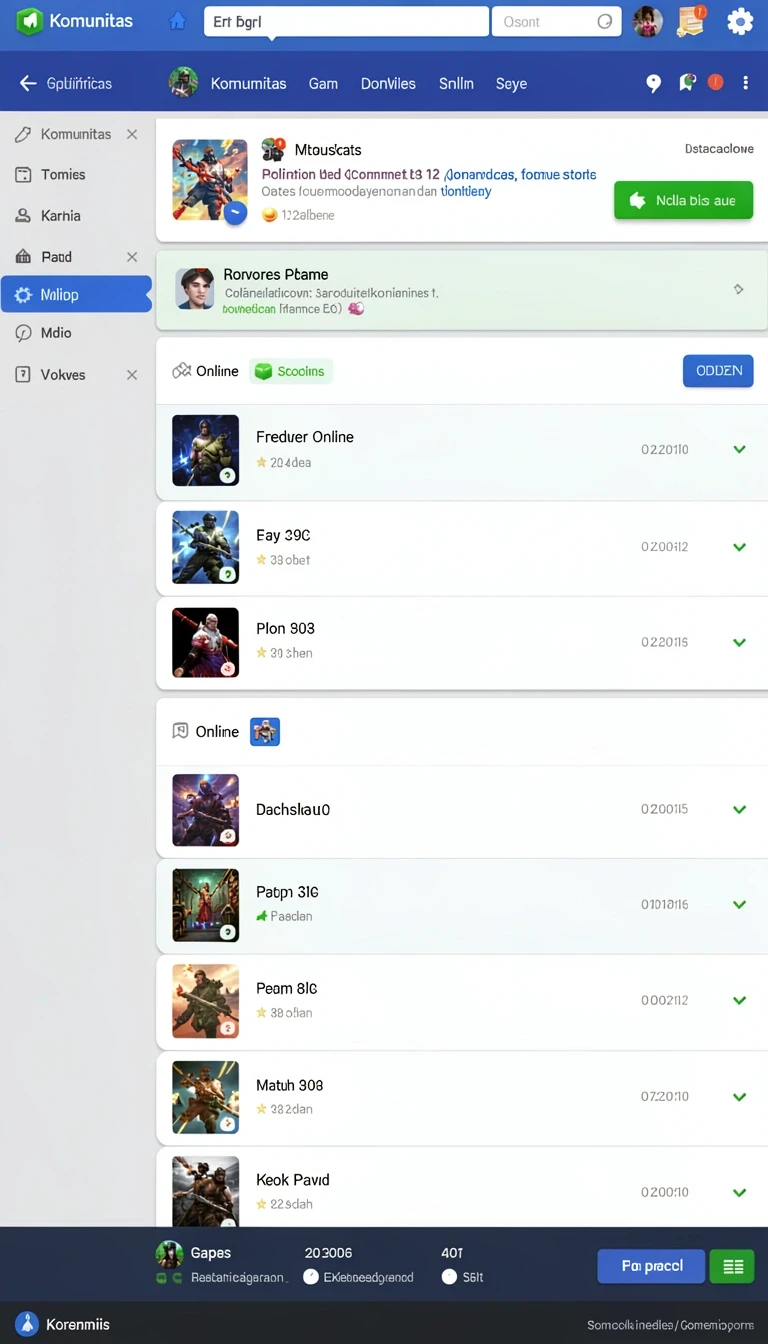Screen dimensions: 768x1344
Task: Close the Komunitas sidebar item
Action: point(132,134)
